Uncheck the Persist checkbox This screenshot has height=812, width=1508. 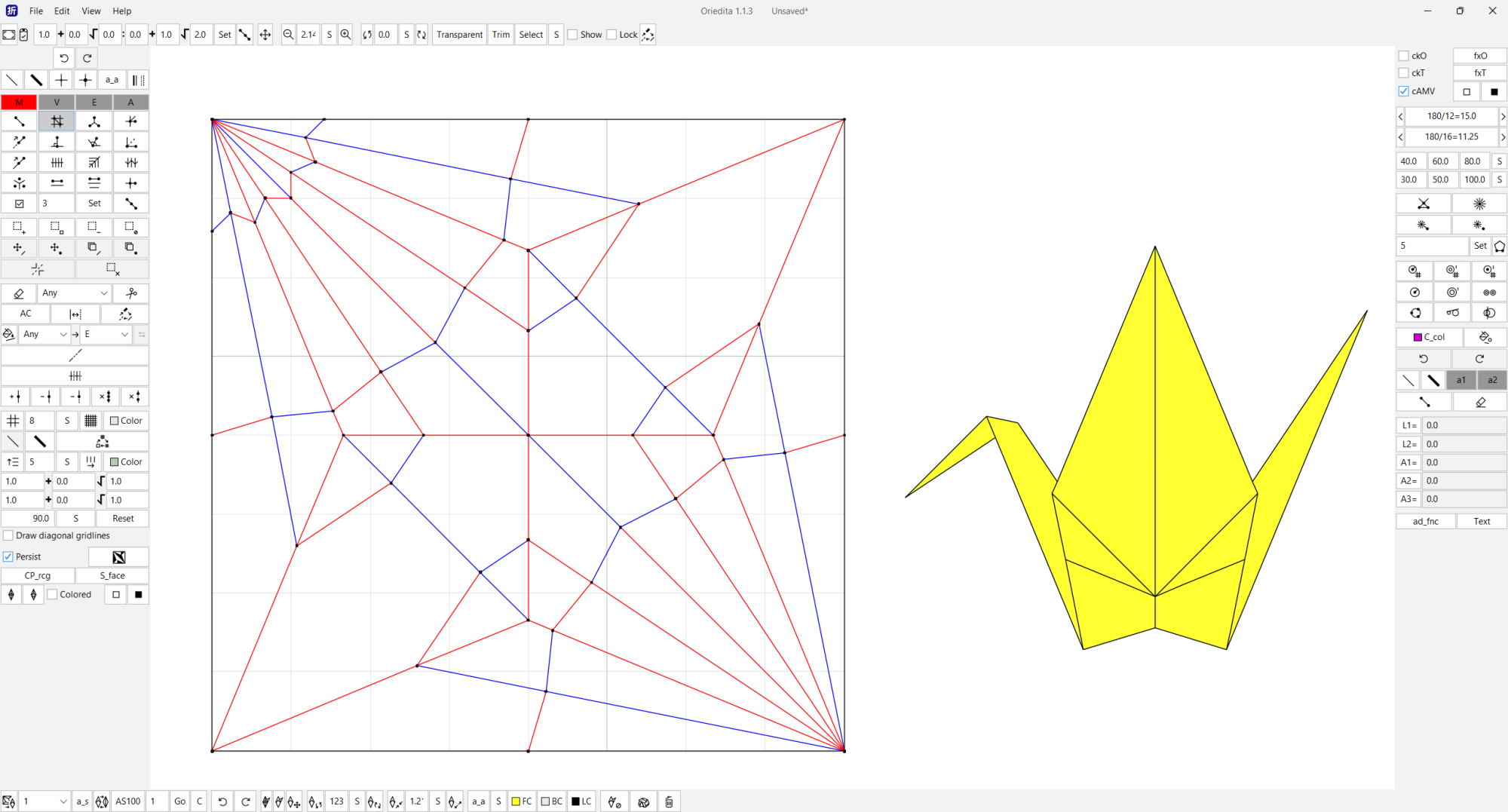coord(8,556)
